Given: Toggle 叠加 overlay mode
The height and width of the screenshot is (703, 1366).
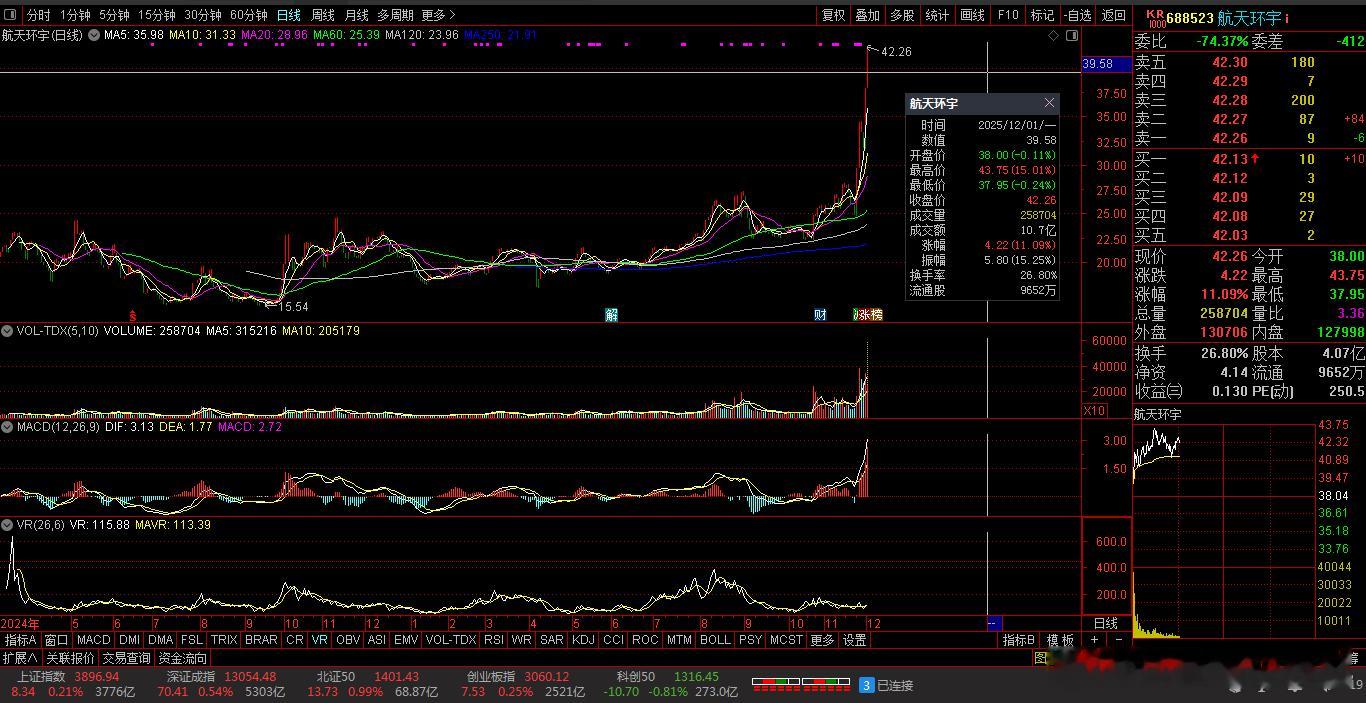Looking at the screenshot, I should coord(867,15).
